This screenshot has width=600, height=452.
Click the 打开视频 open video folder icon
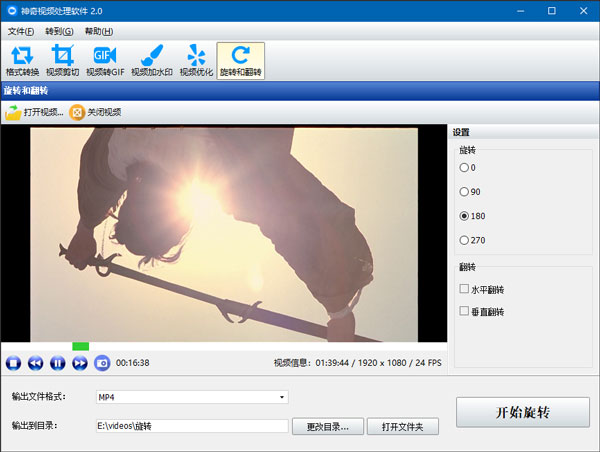pos(13,113)
